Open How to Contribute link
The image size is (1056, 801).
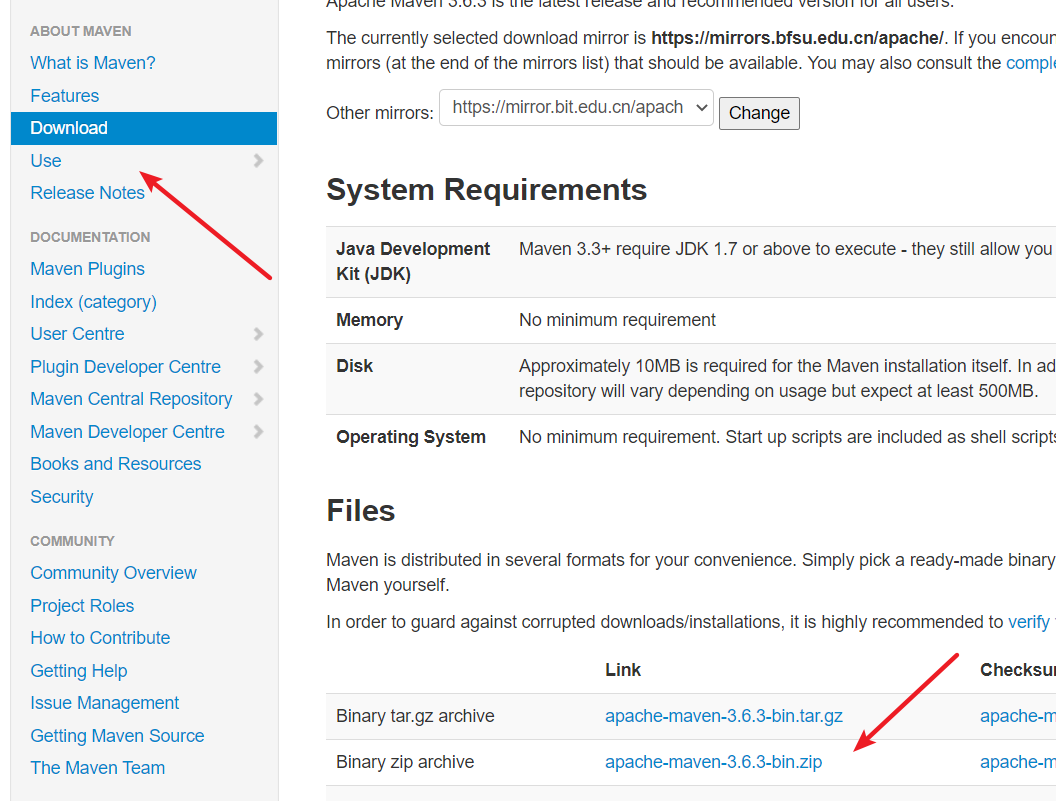pos(100,638)
